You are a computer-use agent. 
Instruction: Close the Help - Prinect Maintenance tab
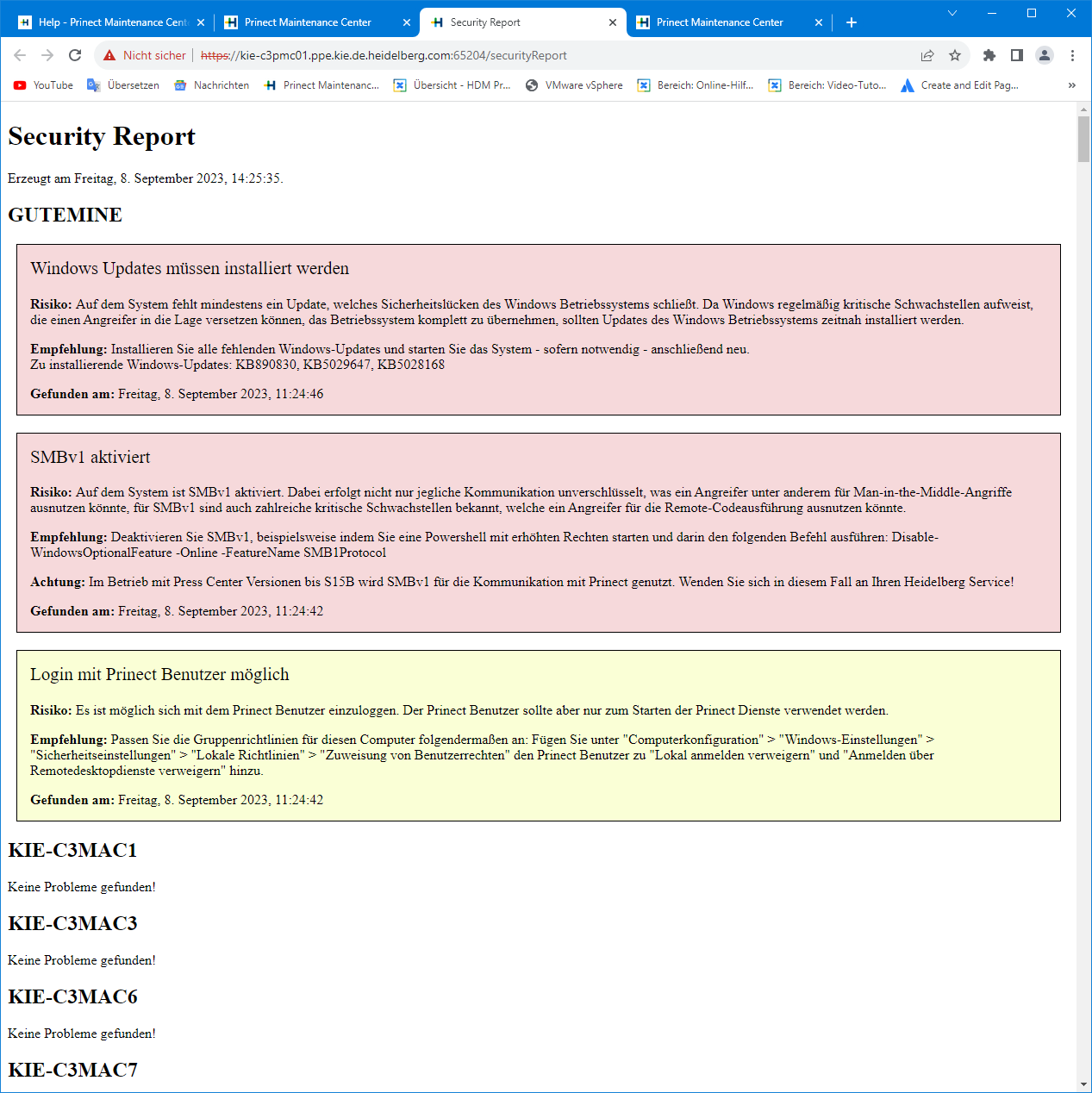[201, 22]
